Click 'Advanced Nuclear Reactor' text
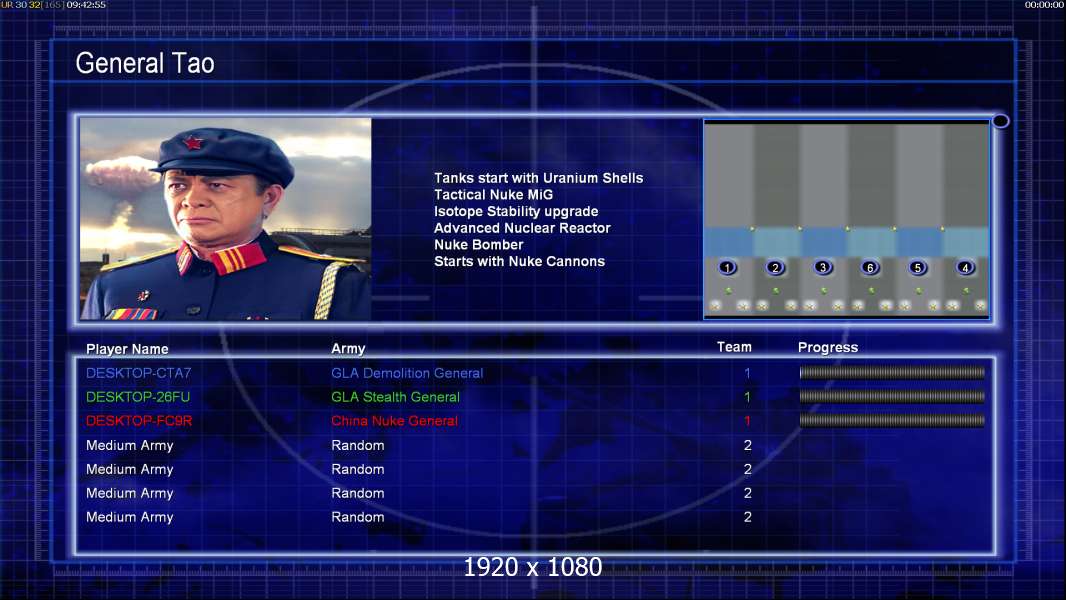This screenshot has width=1066, height=600. pos(522,228)
